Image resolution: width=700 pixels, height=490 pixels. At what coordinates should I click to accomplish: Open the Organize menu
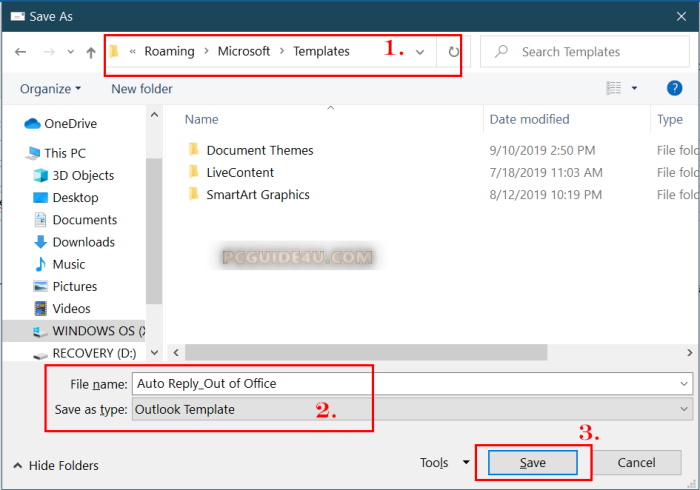pos(50,89)
